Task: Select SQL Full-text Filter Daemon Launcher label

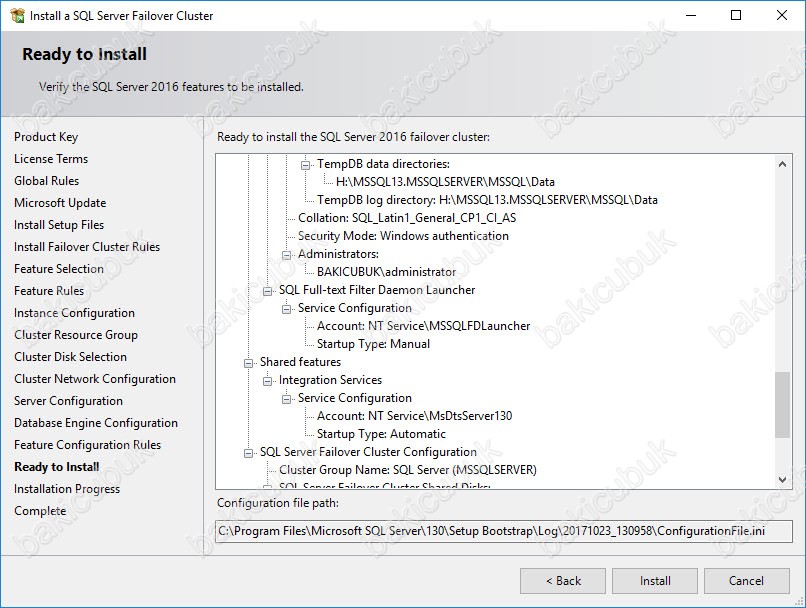Action: click(x=377, y=290)
